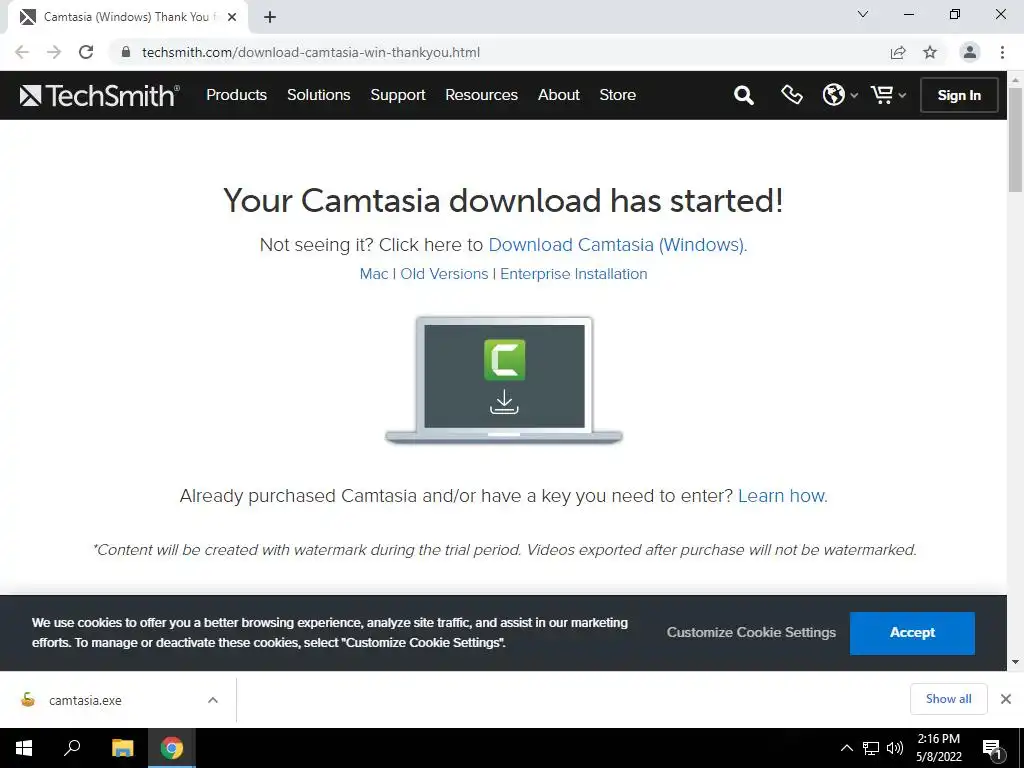Select the Camtasia (Windows) Thank You tab
The height and width of the screenshot is (768, 1024).
click(x=127, y=17)
